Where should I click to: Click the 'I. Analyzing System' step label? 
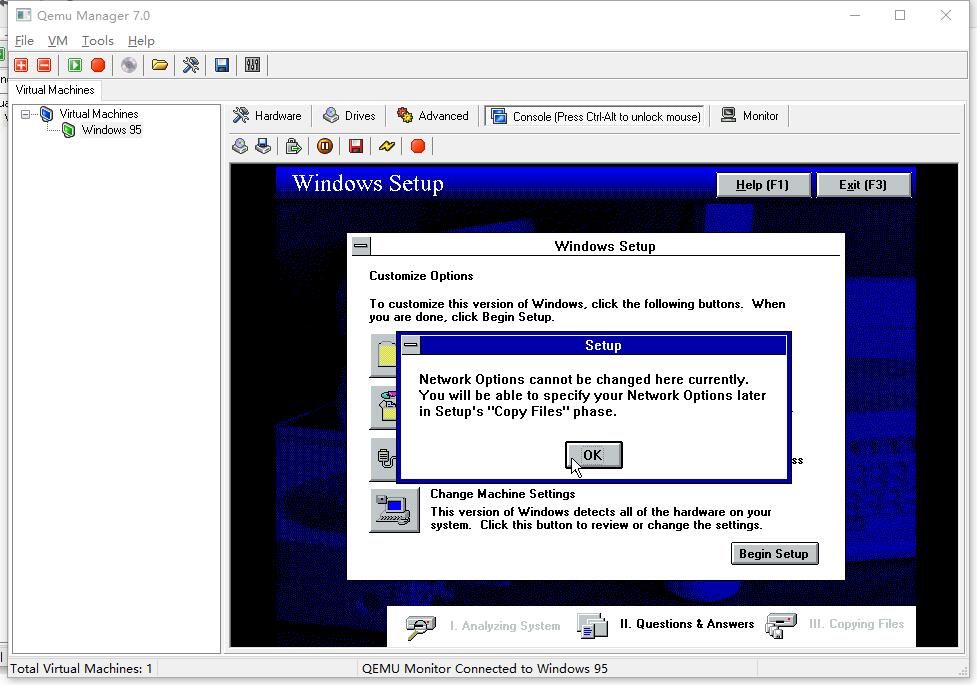tap(505, 626)
